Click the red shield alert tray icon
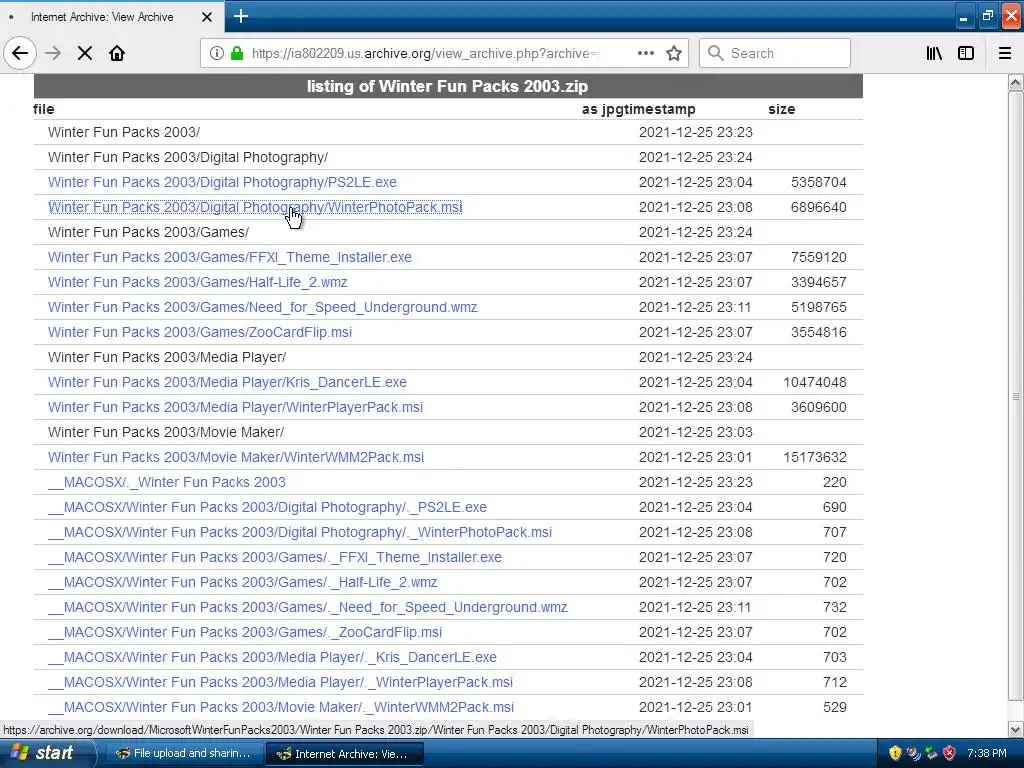The image size is (1024, 768). 949,753
